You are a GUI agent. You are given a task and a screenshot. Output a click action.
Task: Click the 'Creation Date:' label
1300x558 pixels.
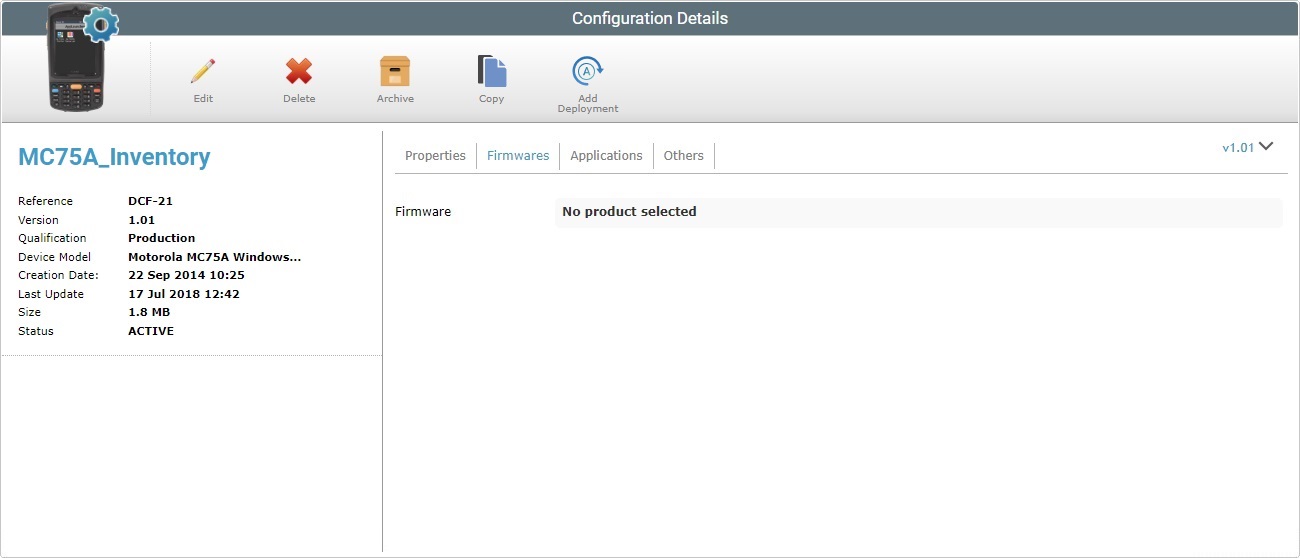58,275
